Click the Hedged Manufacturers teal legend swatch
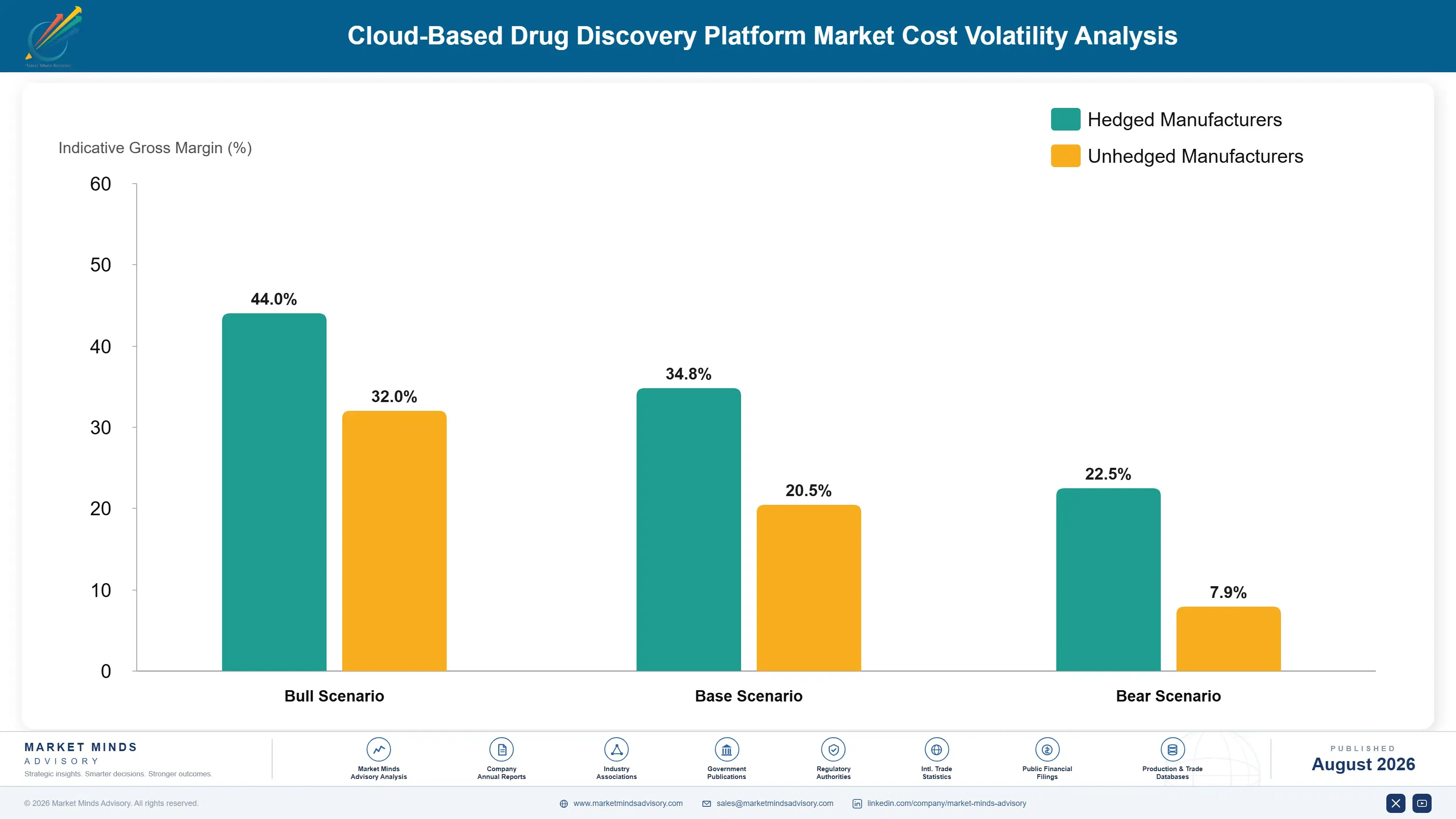The image size is (1456, 819). pos(1065,119)
